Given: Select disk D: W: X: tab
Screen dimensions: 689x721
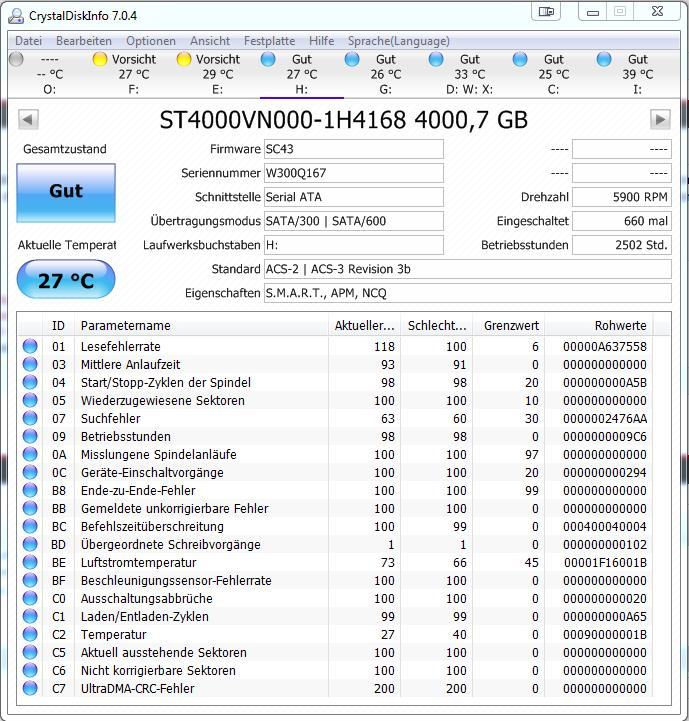Looking at the screenshot, I should tap(470, 74).
